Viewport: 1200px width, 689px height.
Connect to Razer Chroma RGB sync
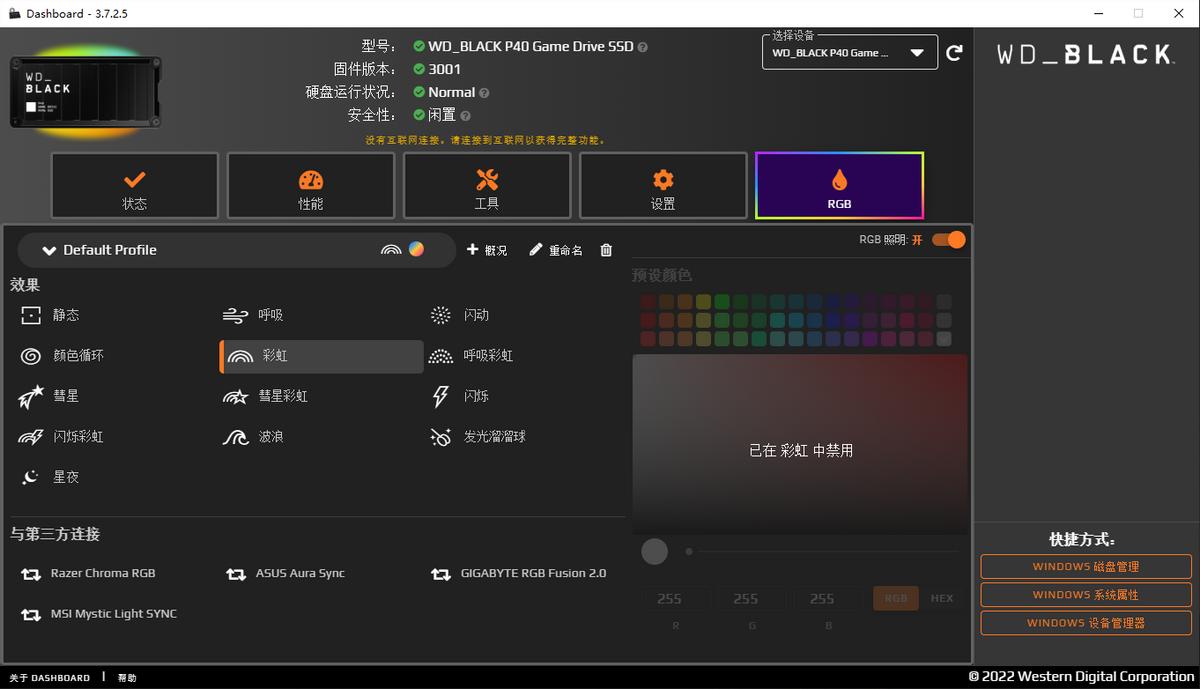click(101, 573)
